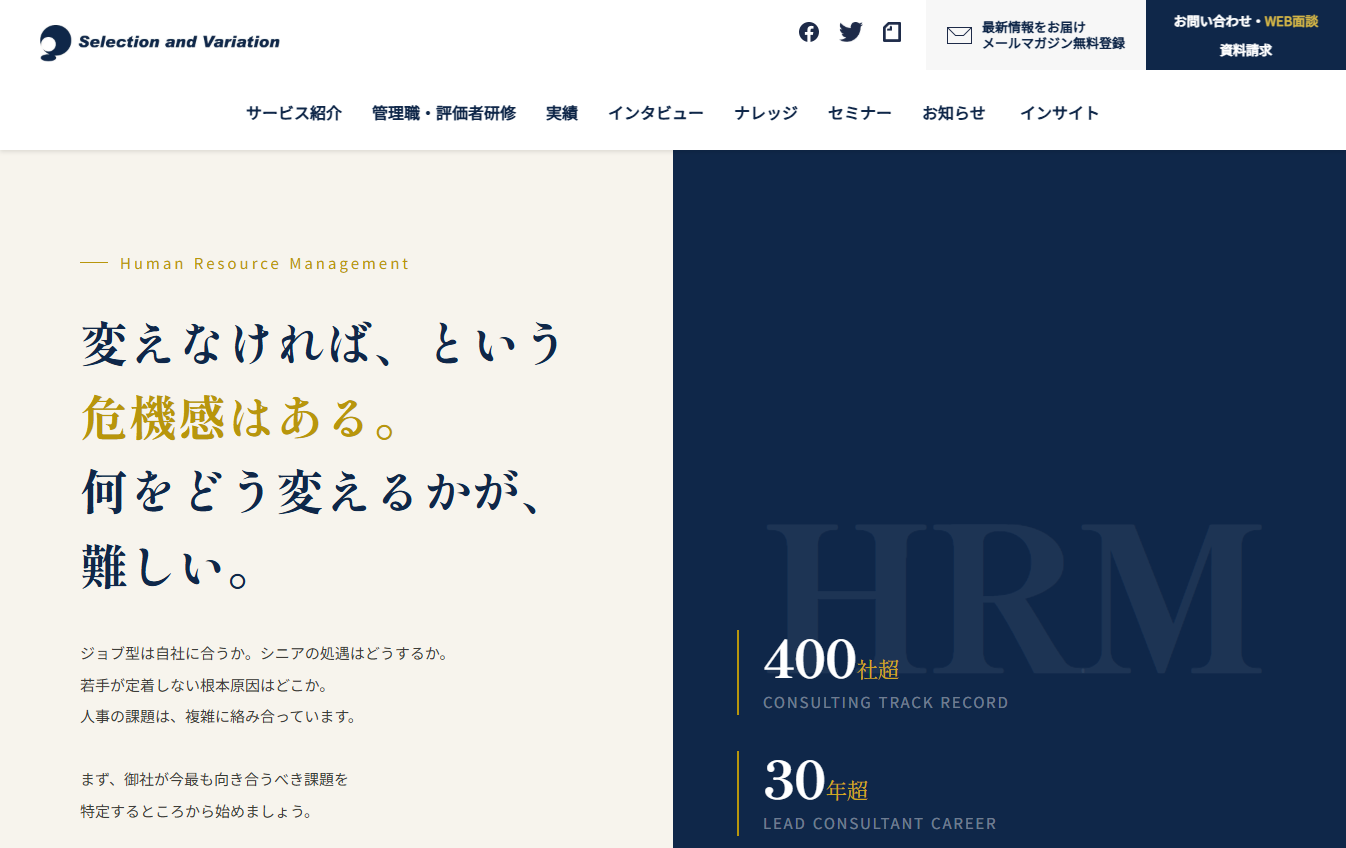The image size is (1346, 848).
Task: Click 特定するところから始めましょう。 line
Action: click(x=197, y=811)
